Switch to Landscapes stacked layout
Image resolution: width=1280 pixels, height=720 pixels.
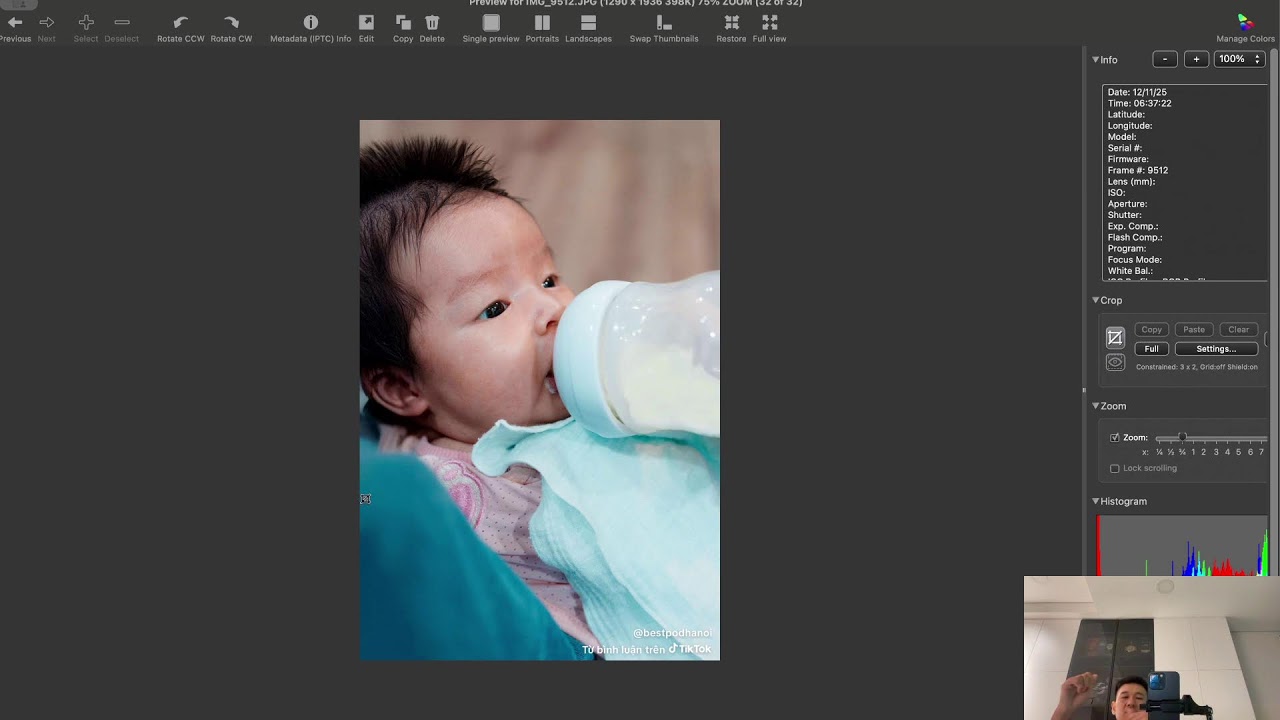click(x=588, y=22)
